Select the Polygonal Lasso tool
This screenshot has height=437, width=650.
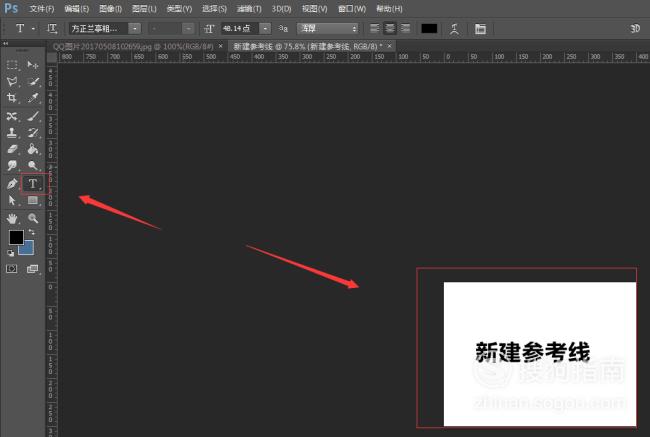(12, 81)
